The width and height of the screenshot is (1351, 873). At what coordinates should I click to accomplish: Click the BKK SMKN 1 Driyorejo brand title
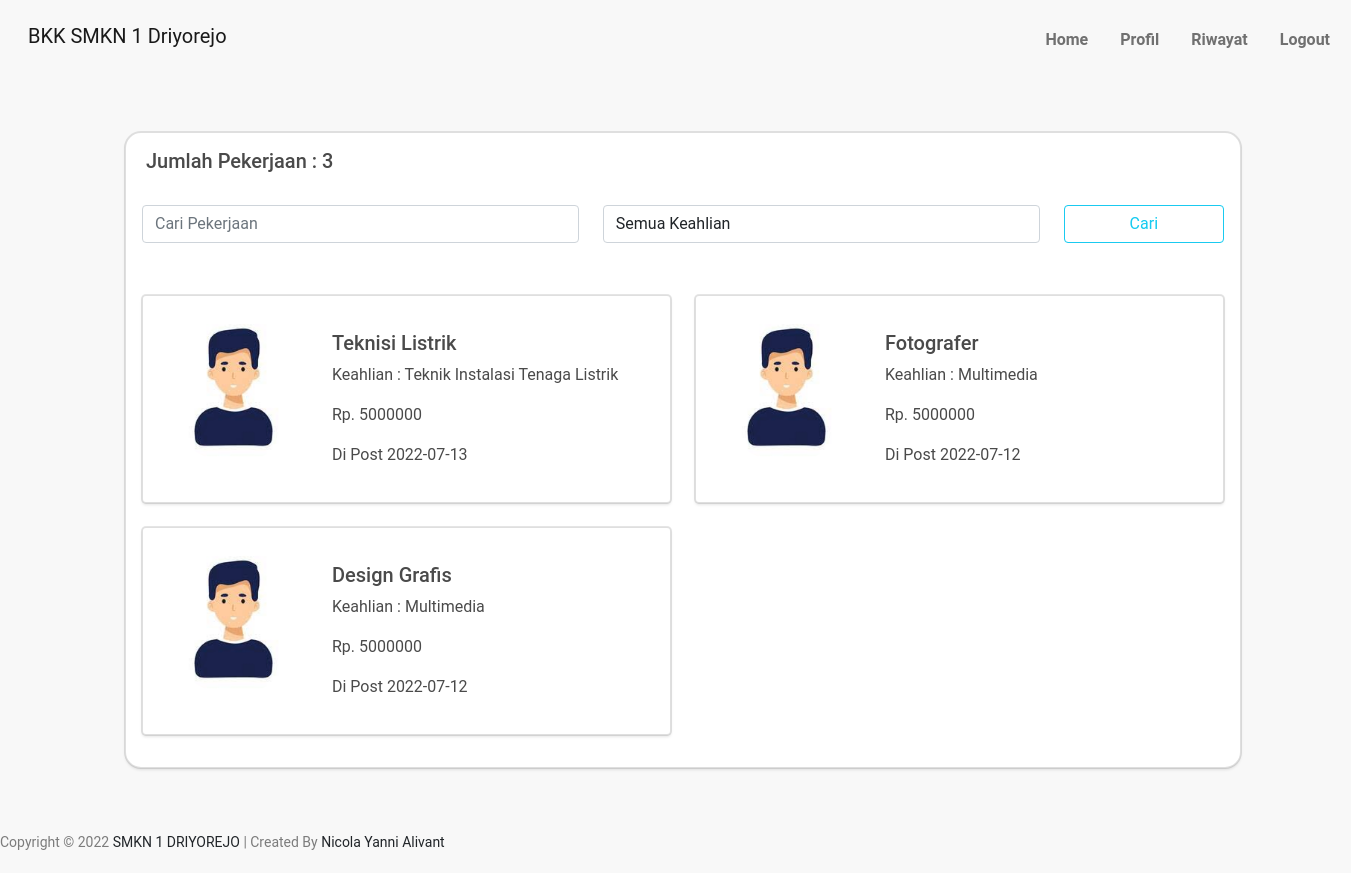pyautogui.click(x=127, y=37)
